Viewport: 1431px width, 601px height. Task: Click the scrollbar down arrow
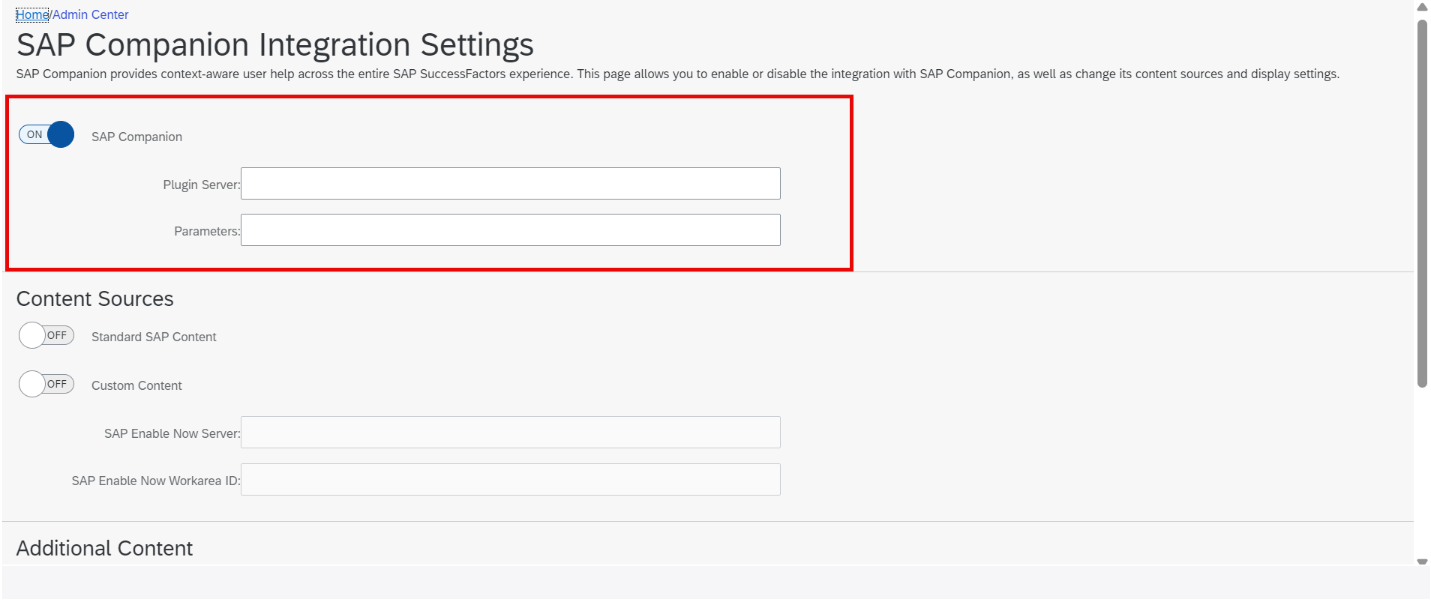(x=1422, y=561)
